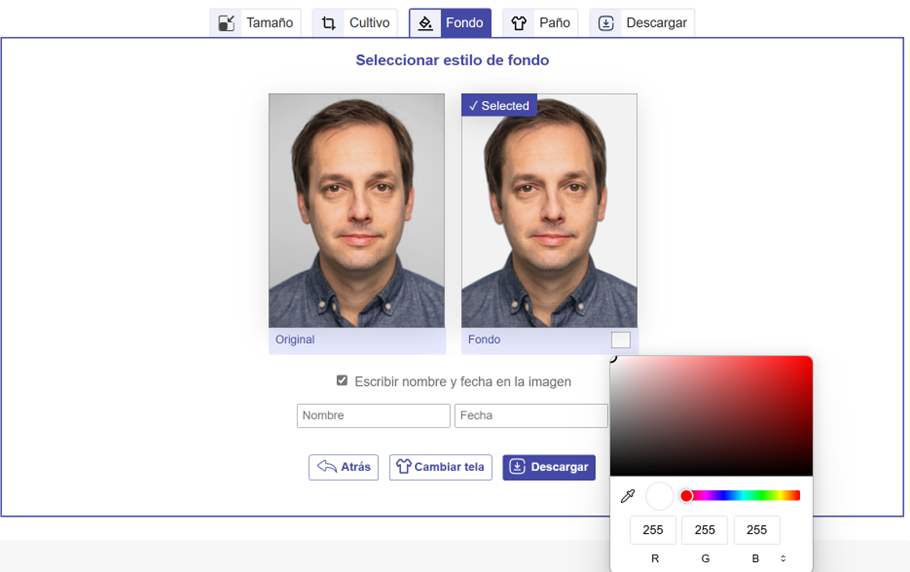
Task: Click the 'Original' caption label
Action: pos(295,339)
